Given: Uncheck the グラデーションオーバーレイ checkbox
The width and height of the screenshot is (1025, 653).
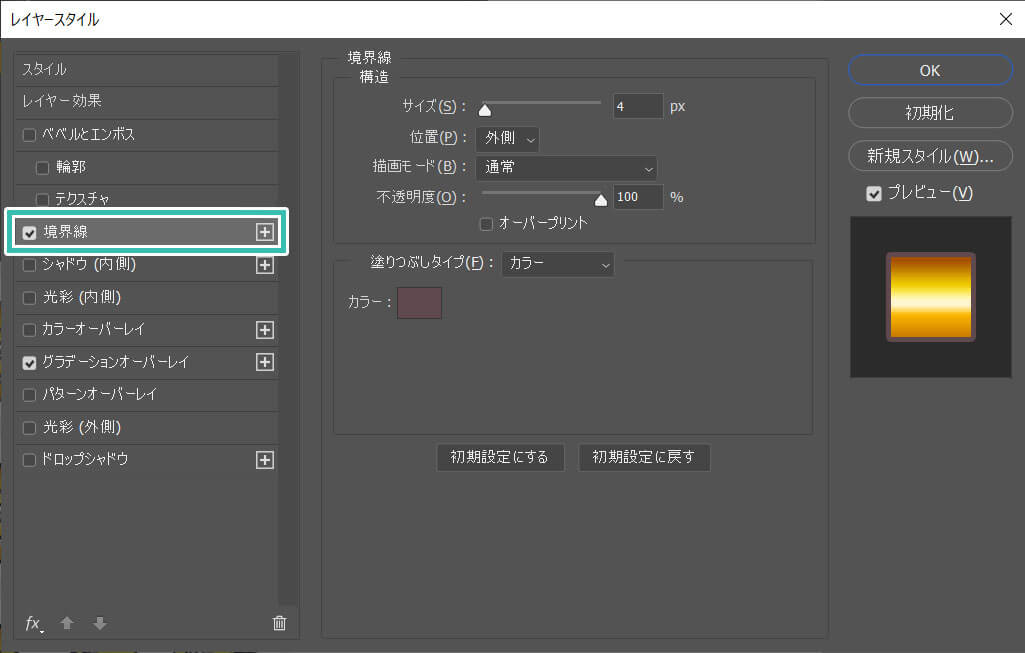Looking at the screenshot, I should [x=29, y=363].
